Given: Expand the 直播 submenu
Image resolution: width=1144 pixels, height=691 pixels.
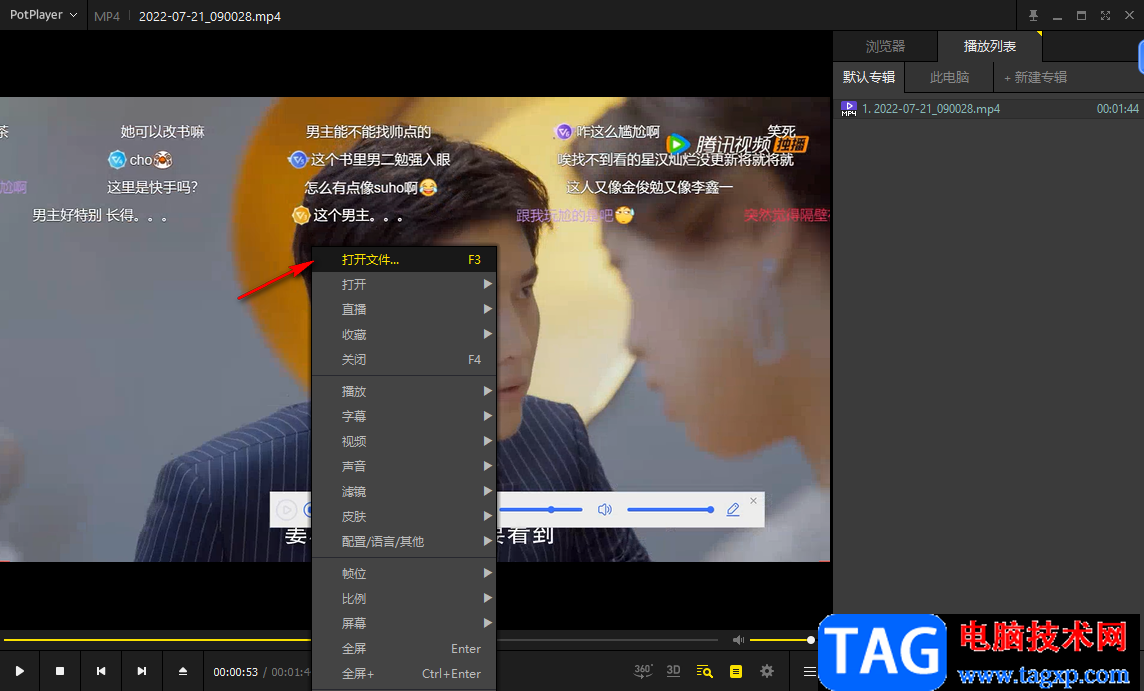Looking at the screenshot, I should [x=404, y=309].
